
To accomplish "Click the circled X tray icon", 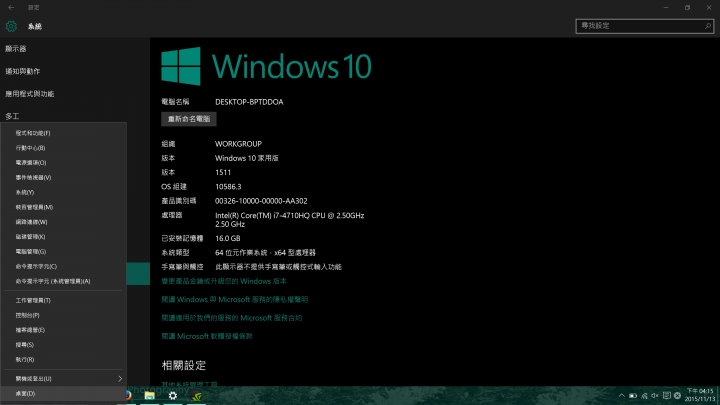I will [x=677, y=395].
